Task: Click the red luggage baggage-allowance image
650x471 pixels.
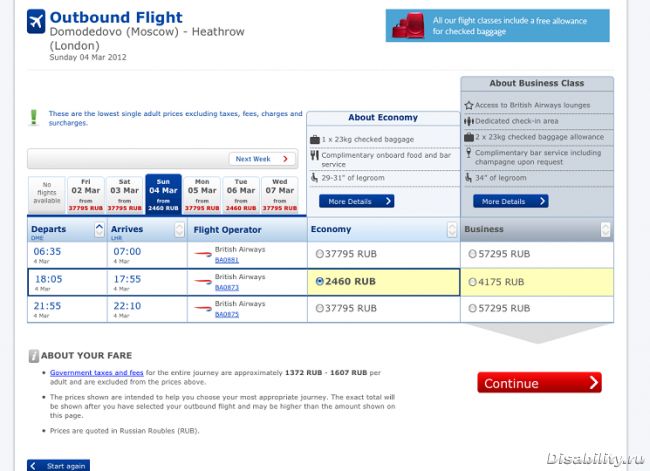Action: [410, 26]
